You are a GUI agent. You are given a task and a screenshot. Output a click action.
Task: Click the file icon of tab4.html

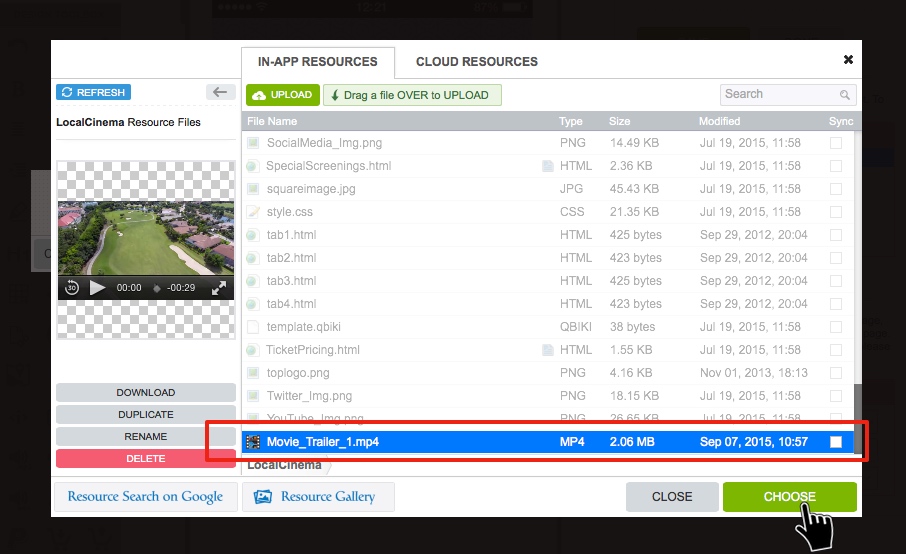252,304
